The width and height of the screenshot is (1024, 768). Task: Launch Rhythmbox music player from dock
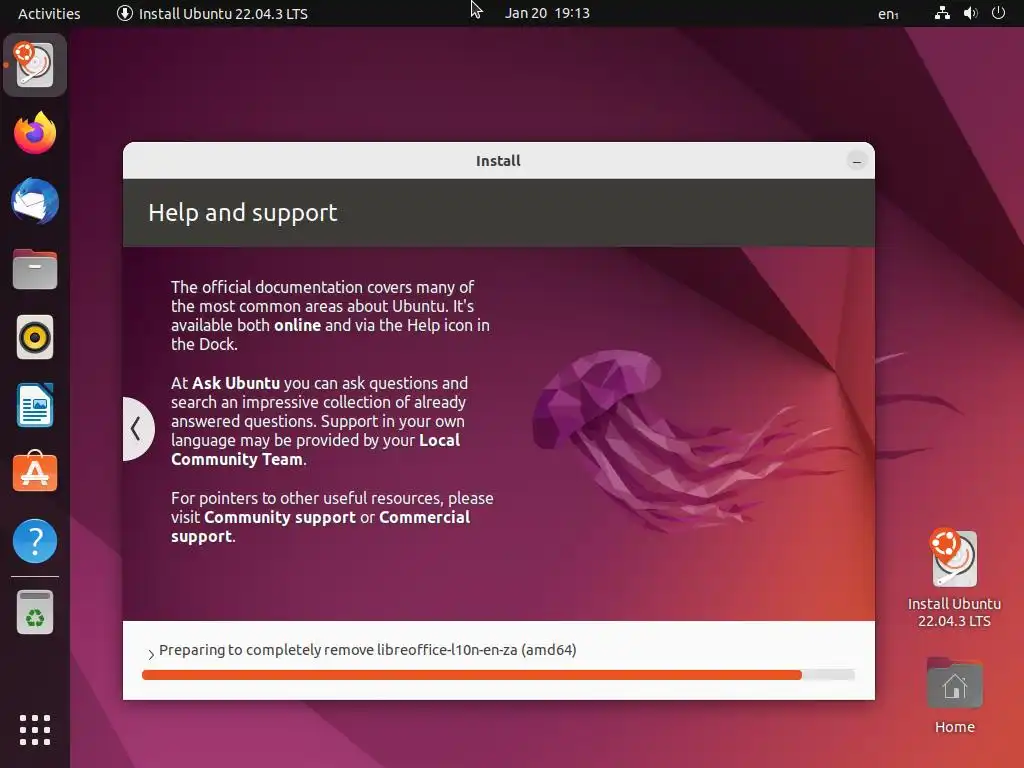pyautogui.click(x=35, y=337)
